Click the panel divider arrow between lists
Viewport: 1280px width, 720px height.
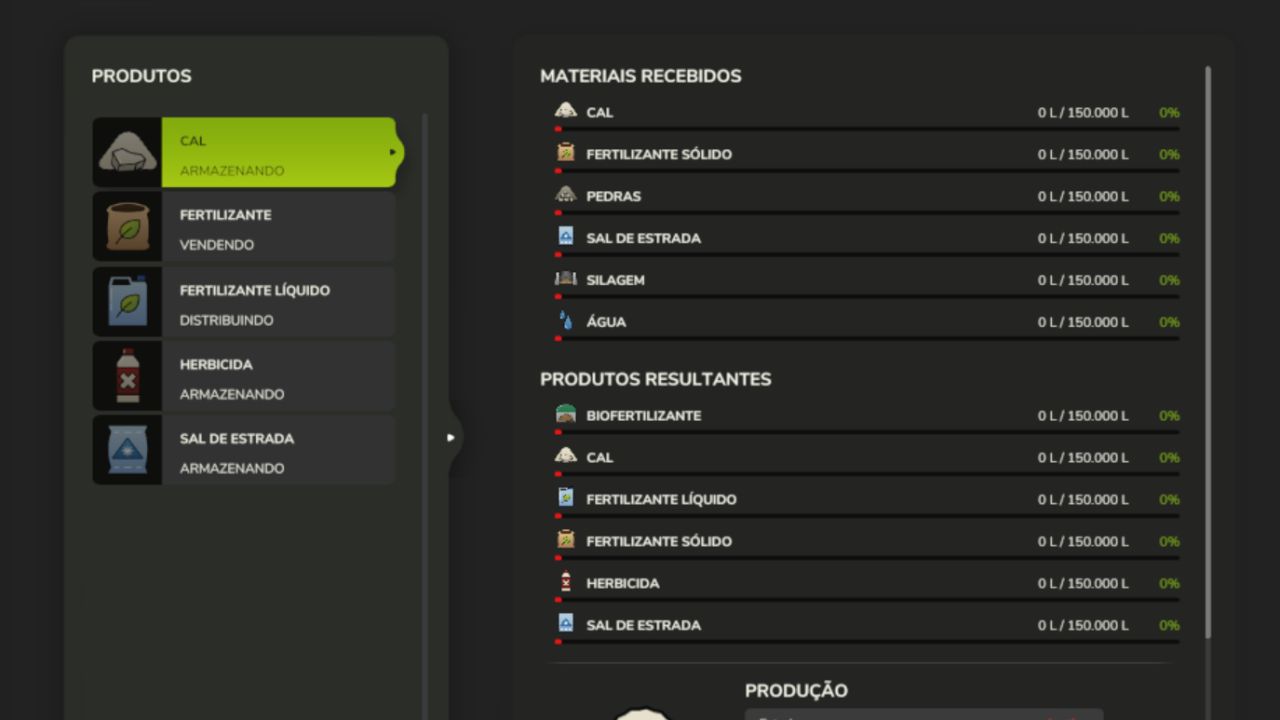coord(451,437)
